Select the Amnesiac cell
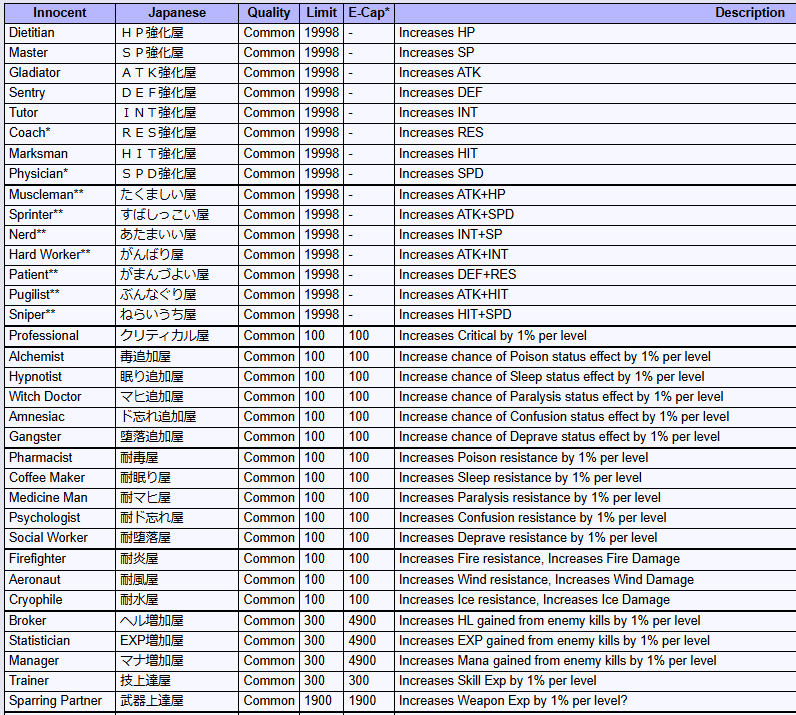The image size is (796, 715). [60, 417]
